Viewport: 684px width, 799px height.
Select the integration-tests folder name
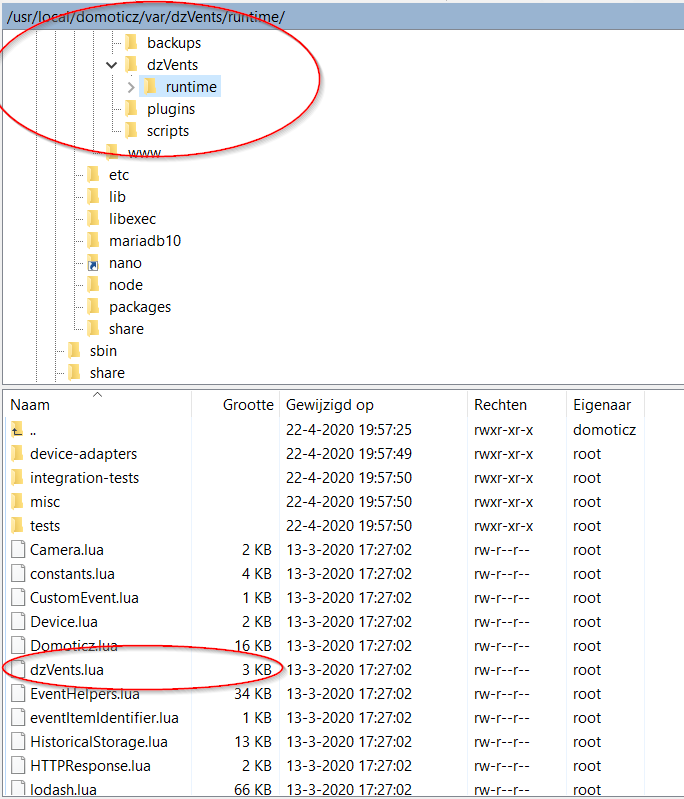(x=85, y=478)
